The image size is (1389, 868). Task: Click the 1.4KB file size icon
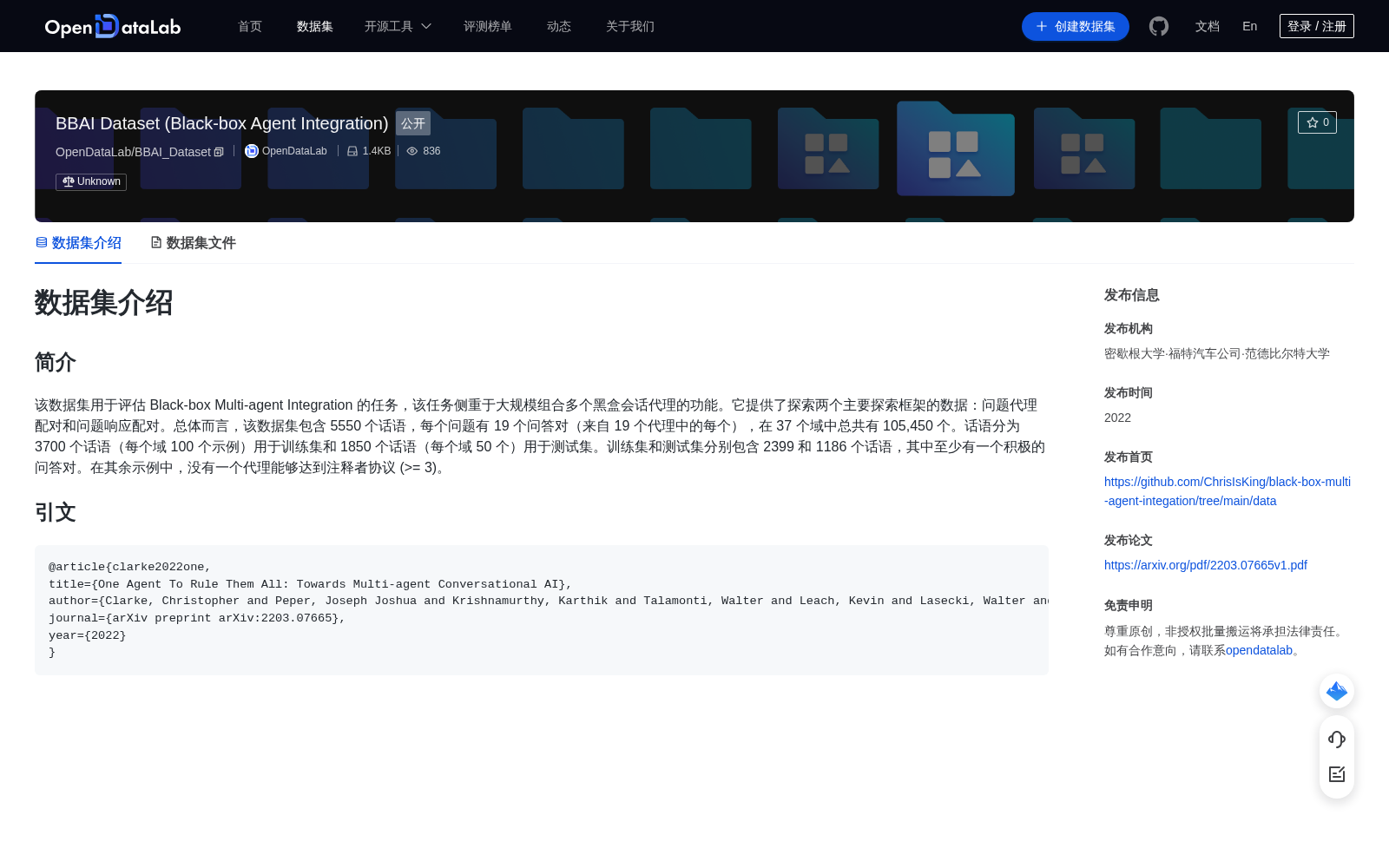(x=352, y=151)
